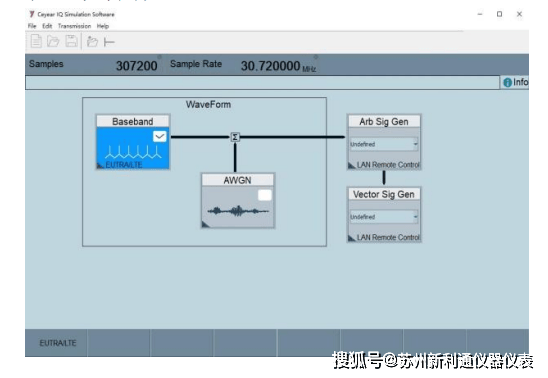Click Vector Sig Gen LAN Remote Control
Screen dimensions: 548x378
(388, 237)
